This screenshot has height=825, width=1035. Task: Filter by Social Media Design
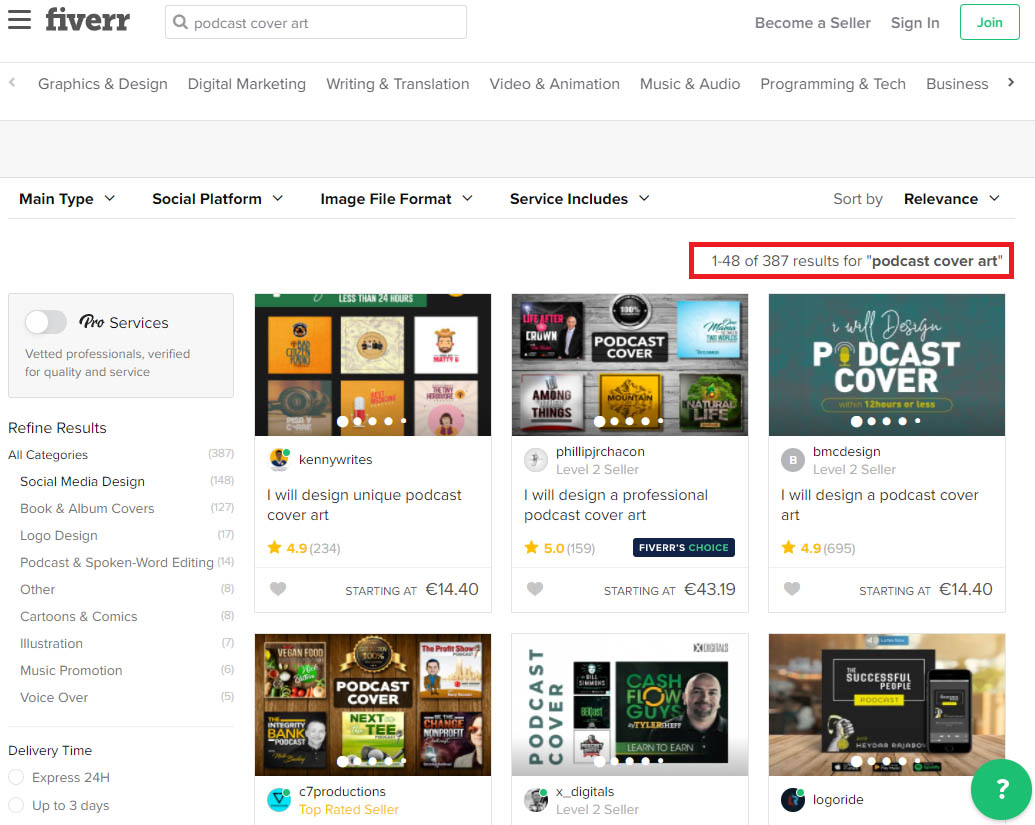pyautogui.click(x=83, y=481)
